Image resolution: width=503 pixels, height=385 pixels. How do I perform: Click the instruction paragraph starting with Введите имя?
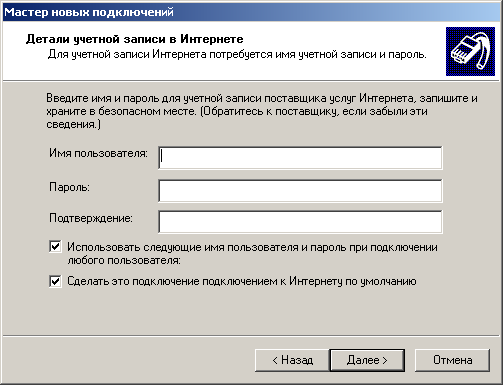[262, 111]
